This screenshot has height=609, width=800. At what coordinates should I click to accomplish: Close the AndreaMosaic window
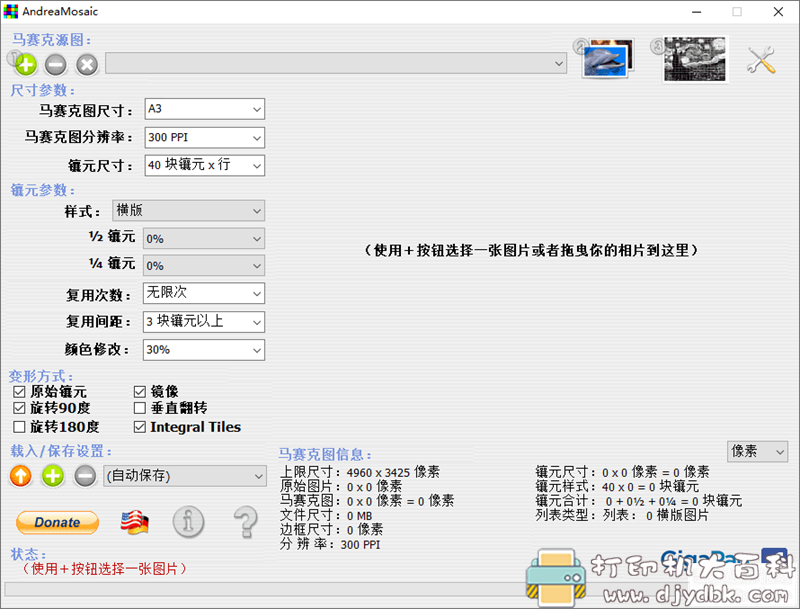pyautogui.click(x=778, y=11)
